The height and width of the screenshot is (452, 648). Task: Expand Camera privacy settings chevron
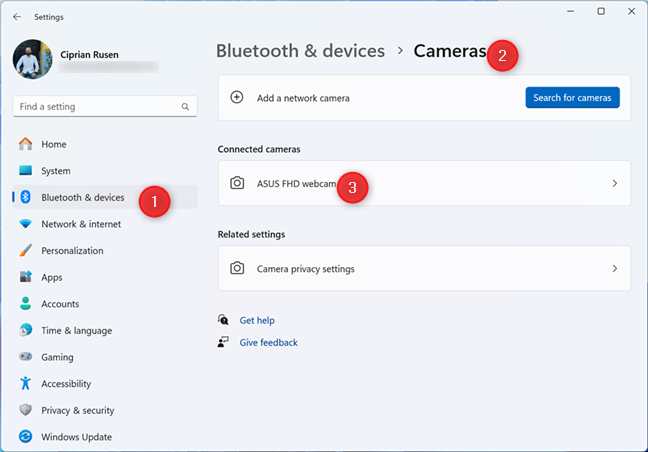pyautogui.click(x=615, y=269)
